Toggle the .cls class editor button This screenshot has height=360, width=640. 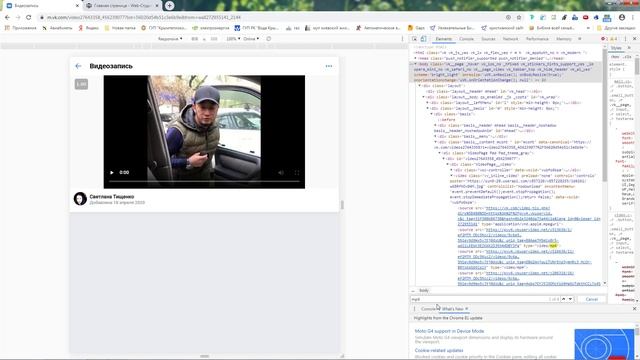(627, 57)
